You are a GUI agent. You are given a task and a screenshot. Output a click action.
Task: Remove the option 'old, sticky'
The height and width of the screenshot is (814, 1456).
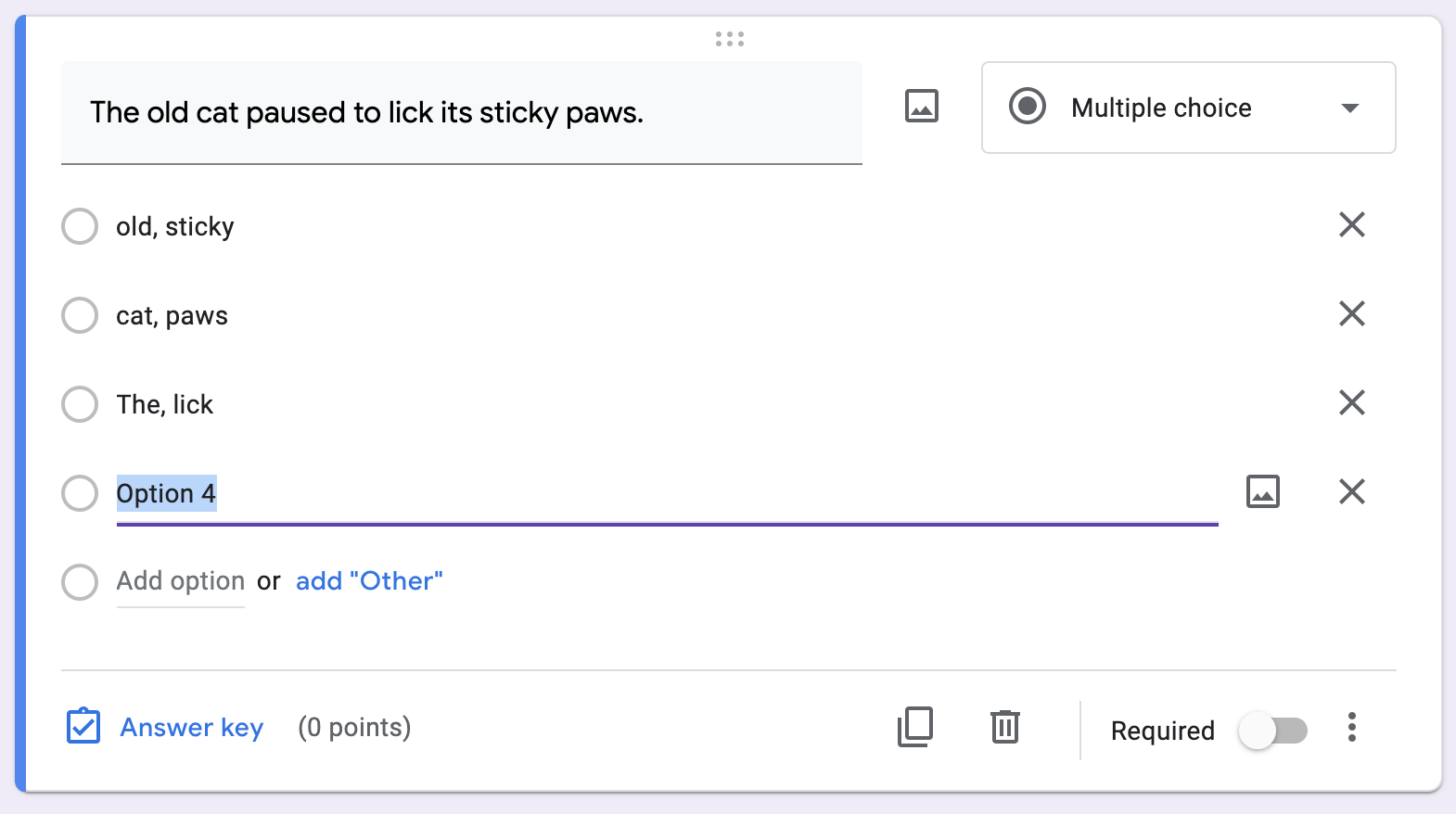pyautogui.click(x=1352, y=225)
